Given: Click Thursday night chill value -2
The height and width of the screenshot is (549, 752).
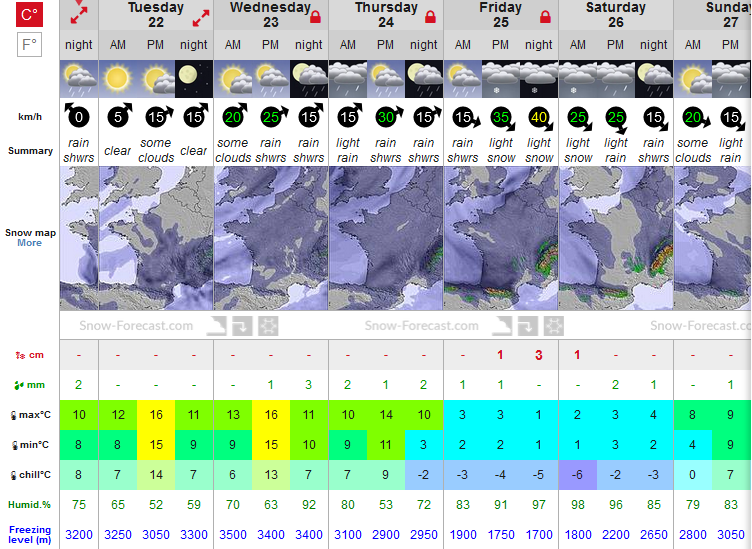Looking at the screenshot, I should pyautogui.click(x=423, y=475).
